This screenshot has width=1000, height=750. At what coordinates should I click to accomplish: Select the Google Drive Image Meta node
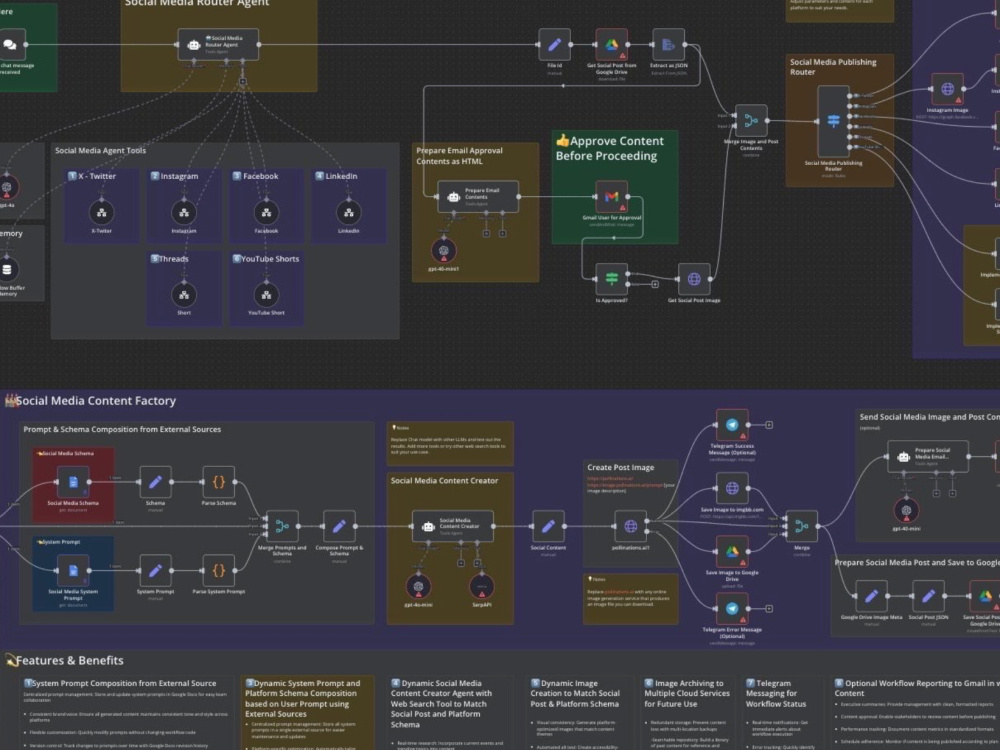click(x=871, y=596)
